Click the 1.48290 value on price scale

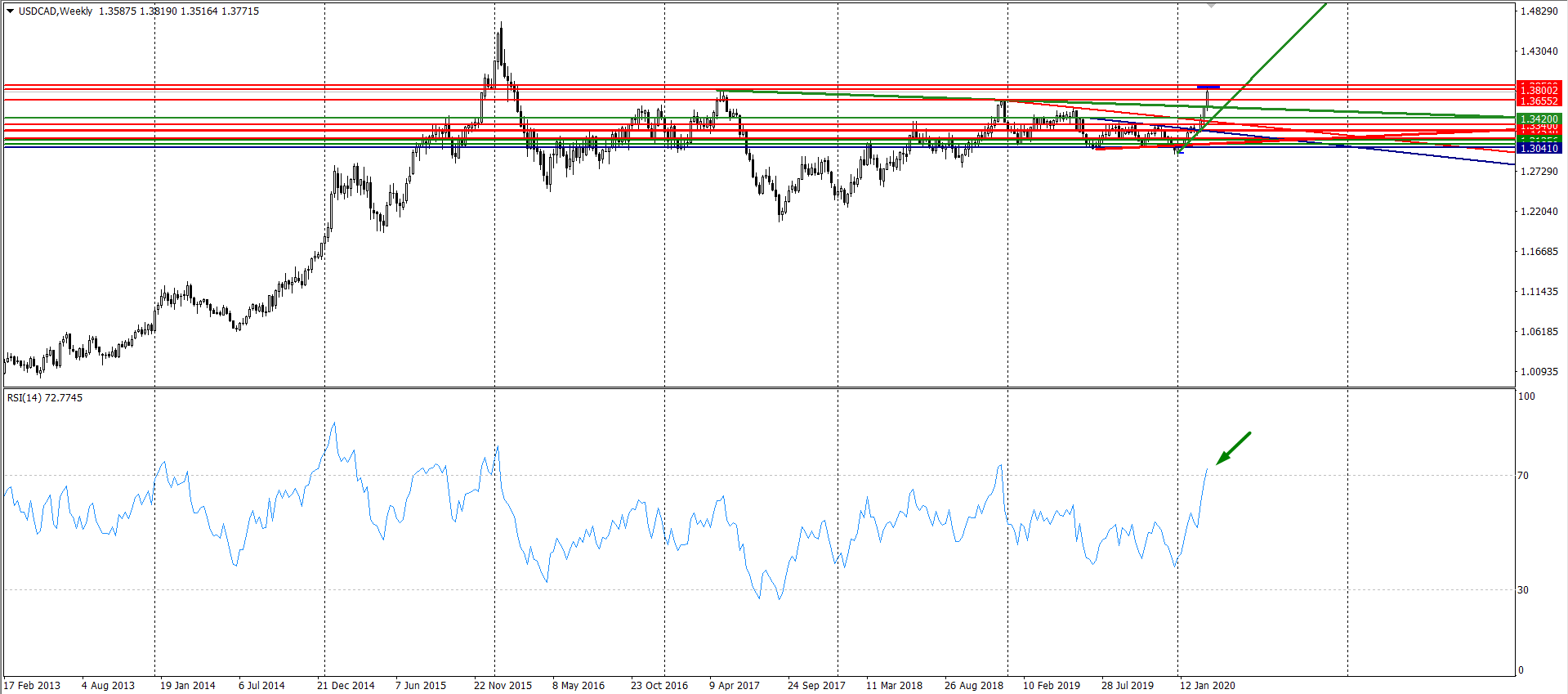[x=1539, y=11]
